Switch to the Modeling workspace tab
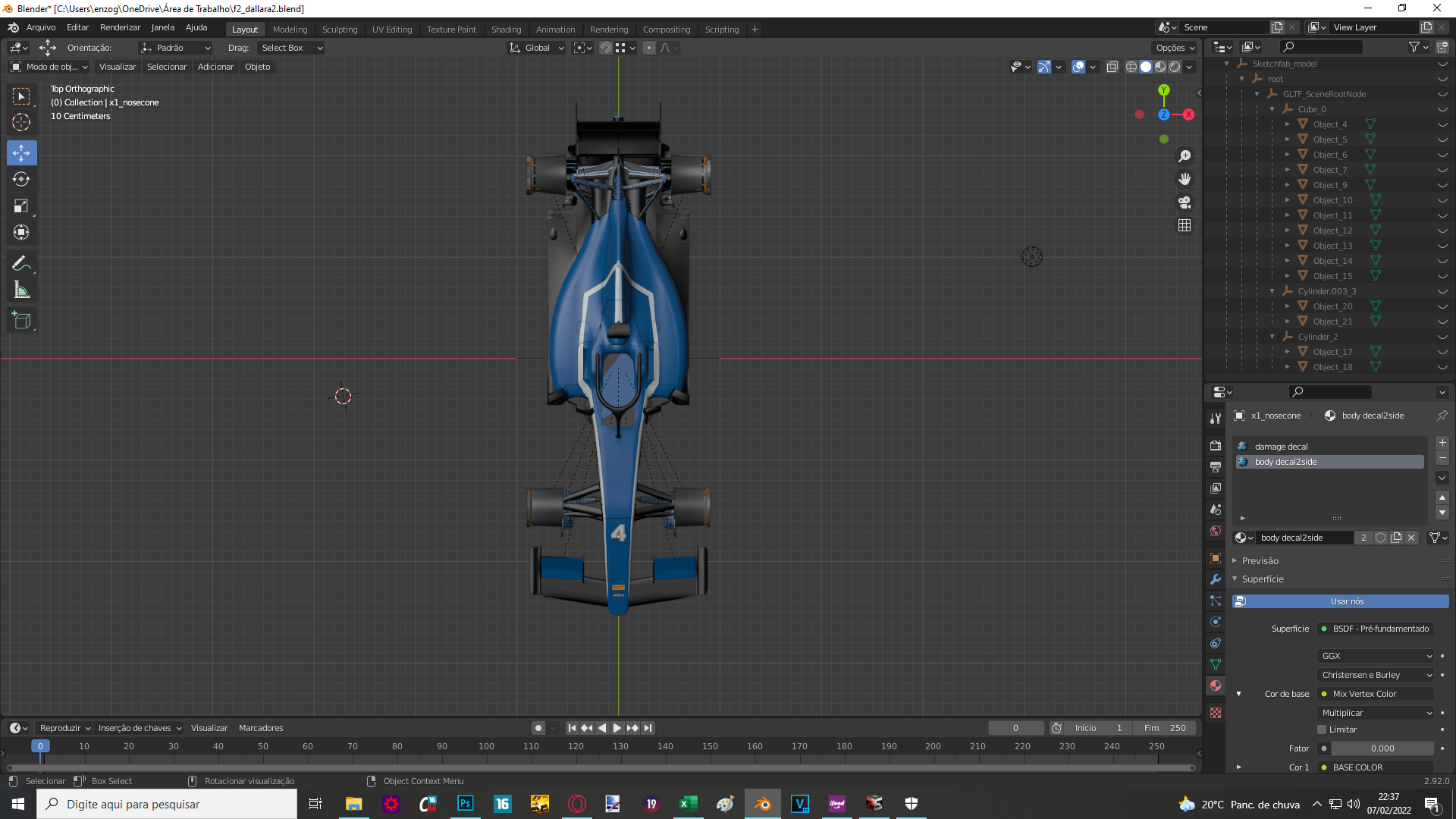This screenshot has height=819, width=1456. click(290, 30)
